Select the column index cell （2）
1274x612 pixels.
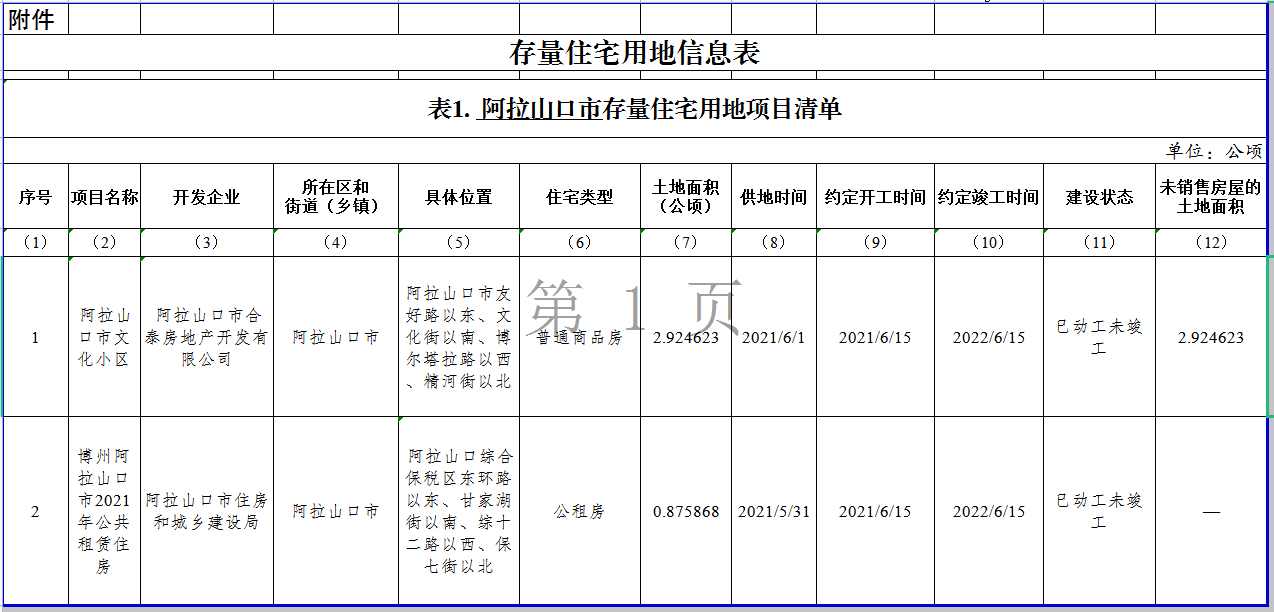tap(105, 242)
